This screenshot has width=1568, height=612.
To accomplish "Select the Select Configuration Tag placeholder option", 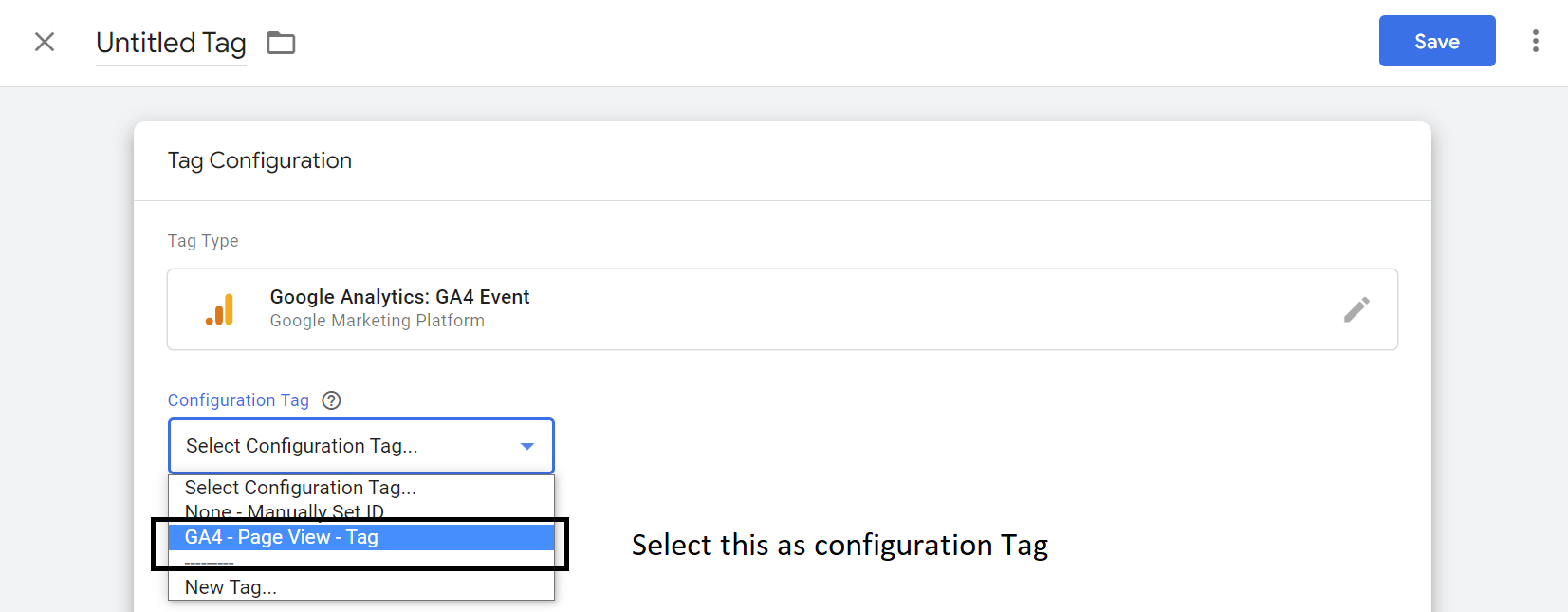I will (x=300, y=487).
